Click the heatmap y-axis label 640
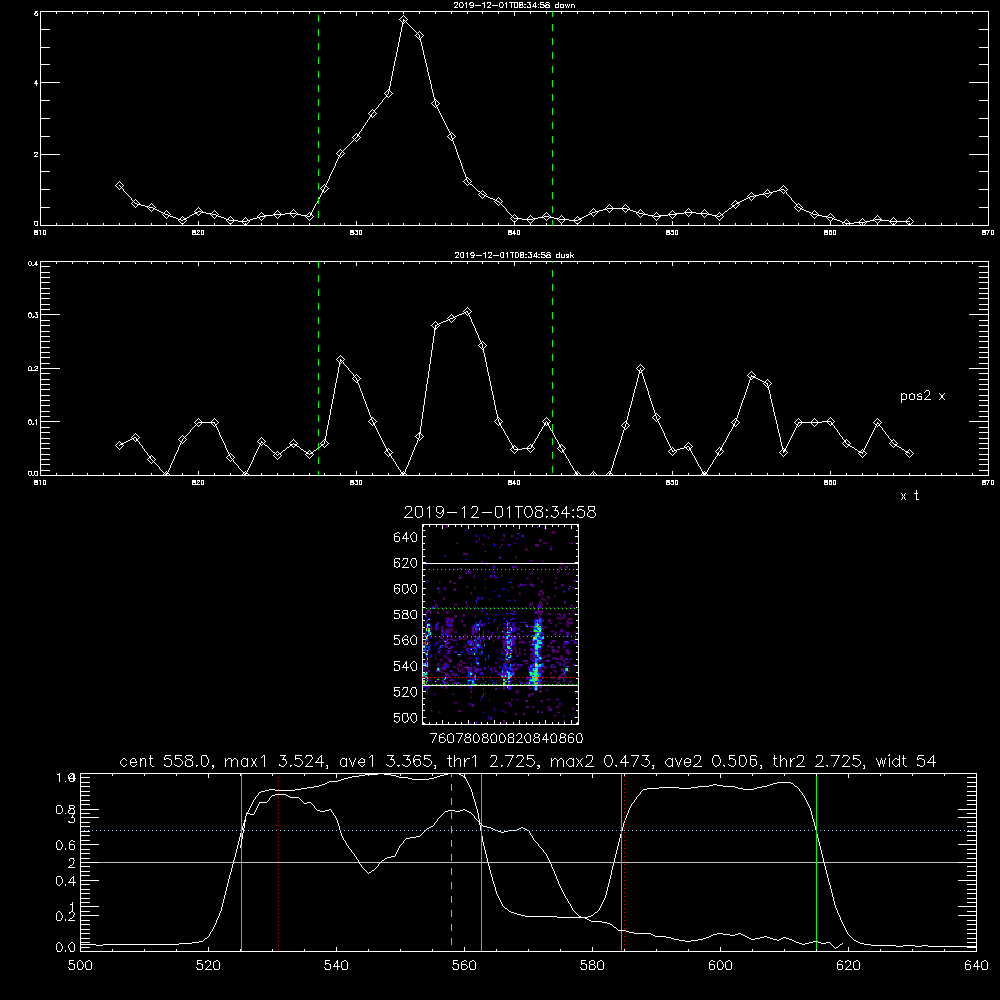Screen dimensions: 1000x1000 point(406,538)
